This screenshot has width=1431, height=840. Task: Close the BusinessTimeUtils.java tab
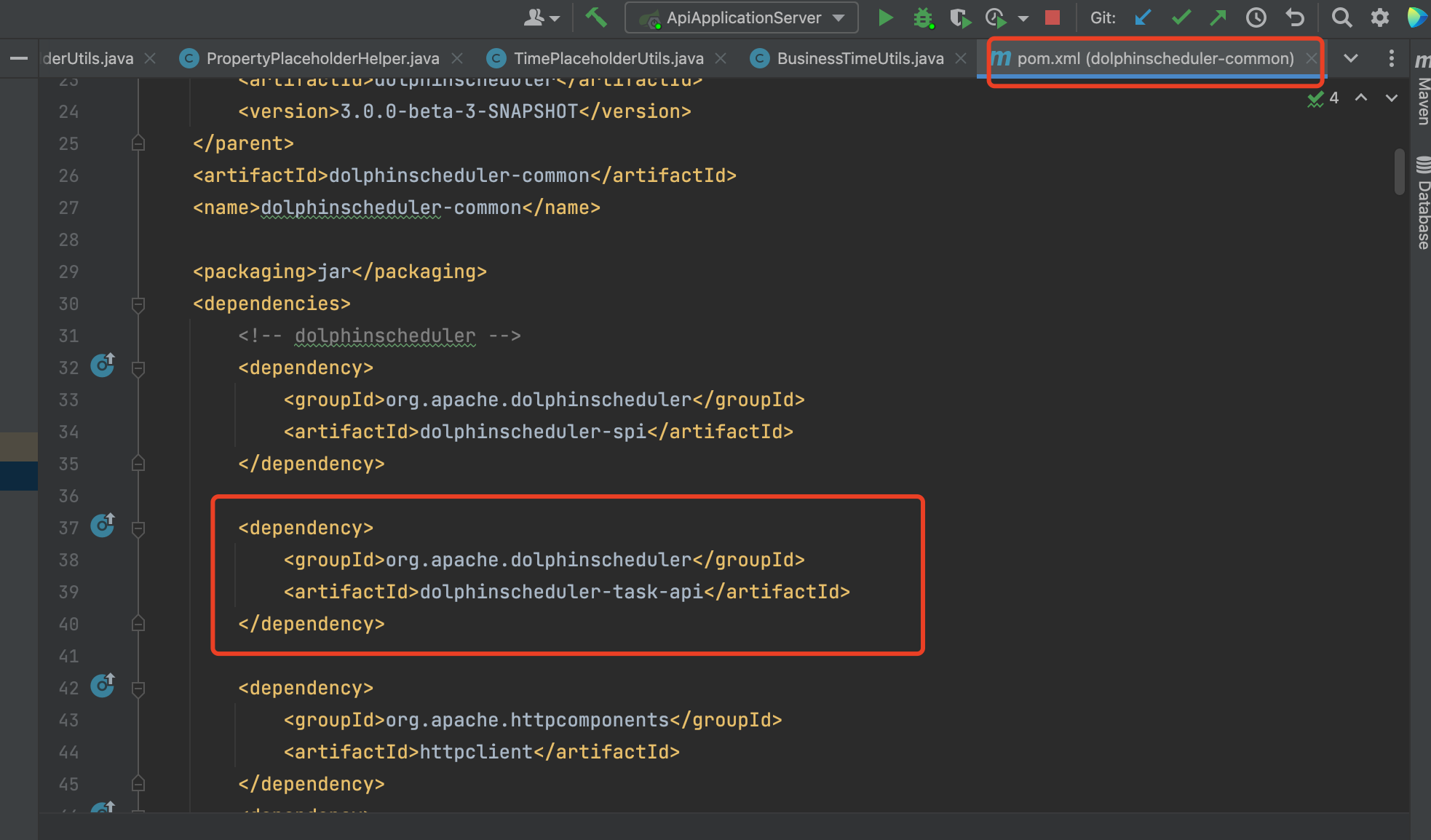click(961, 58)
